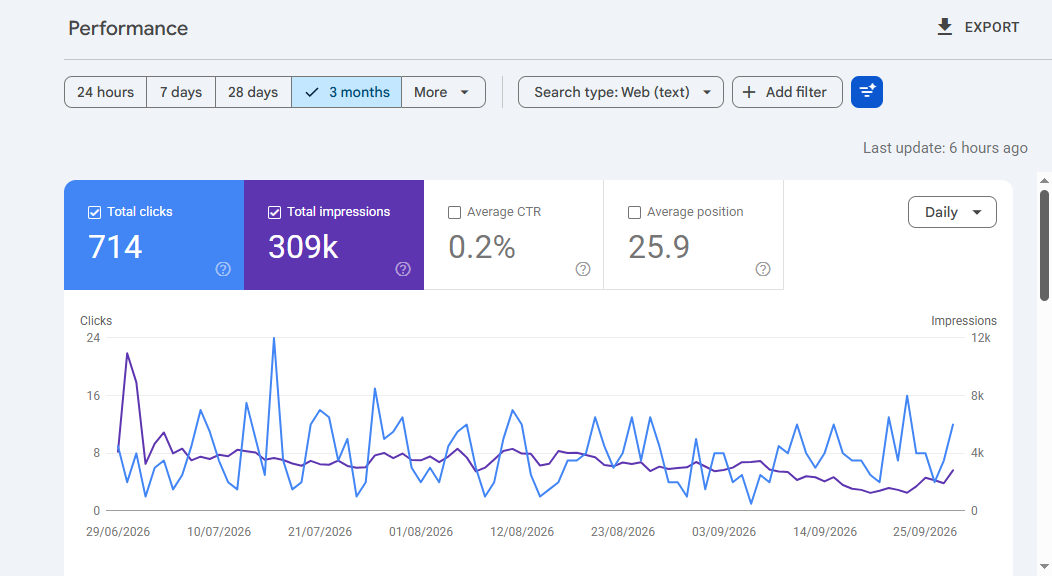The width and height of the screenshot is (1052, 576).
Task: Click the 21/07/2026 date axis label
Action: click(320, 532)
